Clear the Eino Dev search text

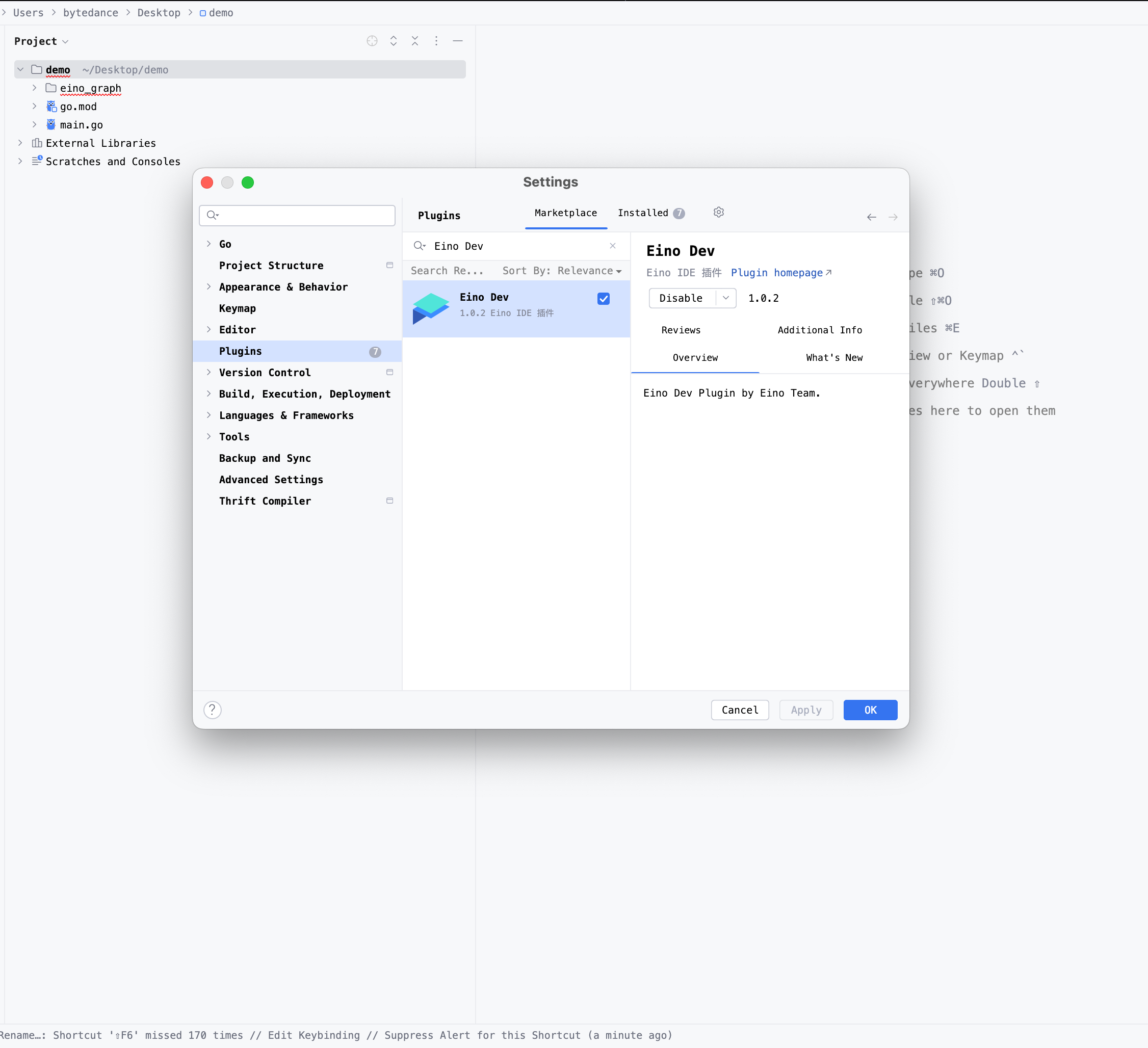coord(613,246)
